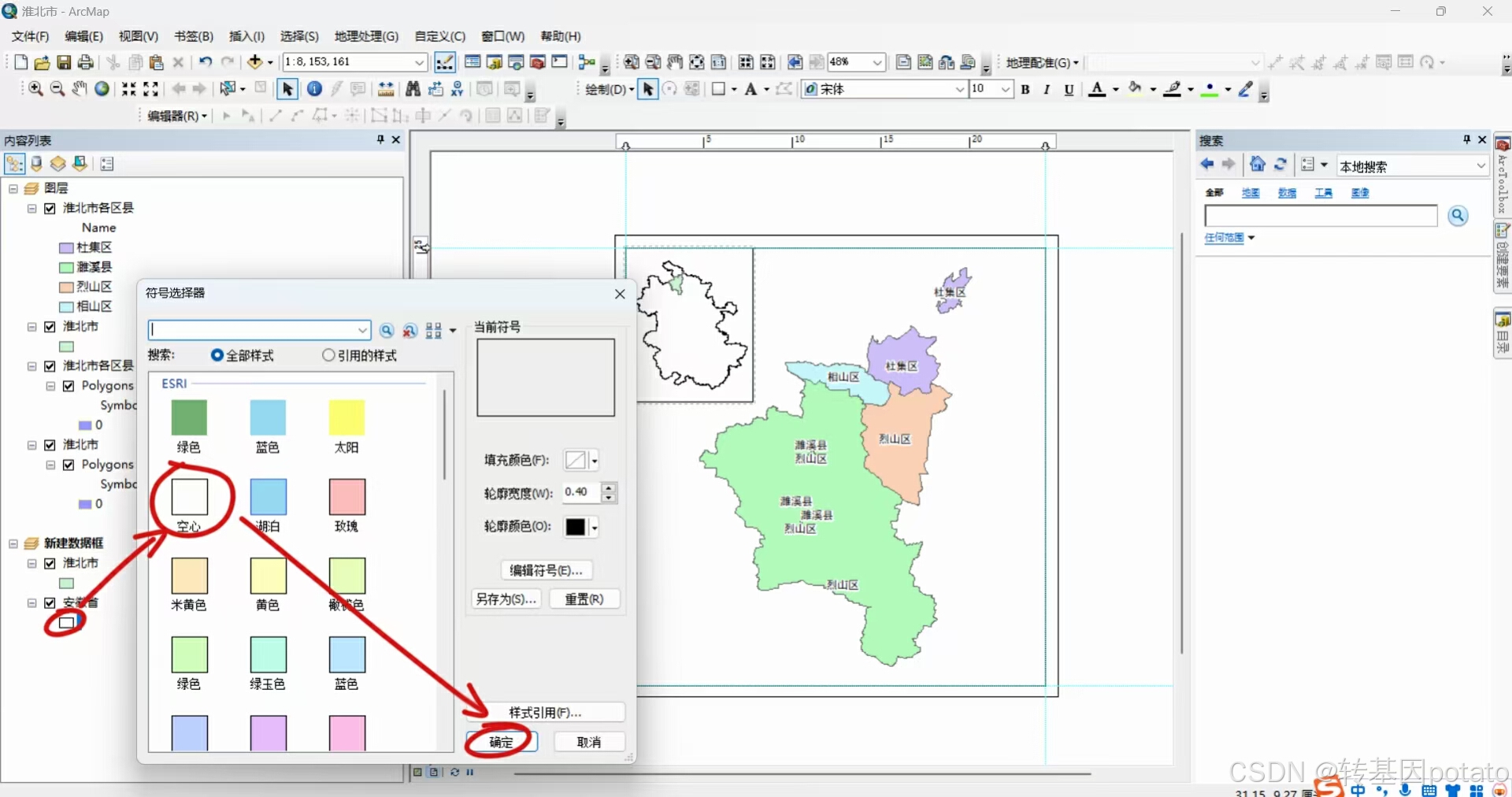Click the Editor Toolbar icon
This screenshot has height=797, width=1512.
[x=445, y=62]
